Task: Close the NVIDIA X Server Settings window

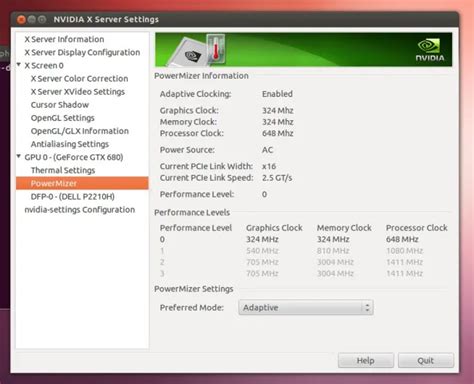Action: [x=21, y=20]
